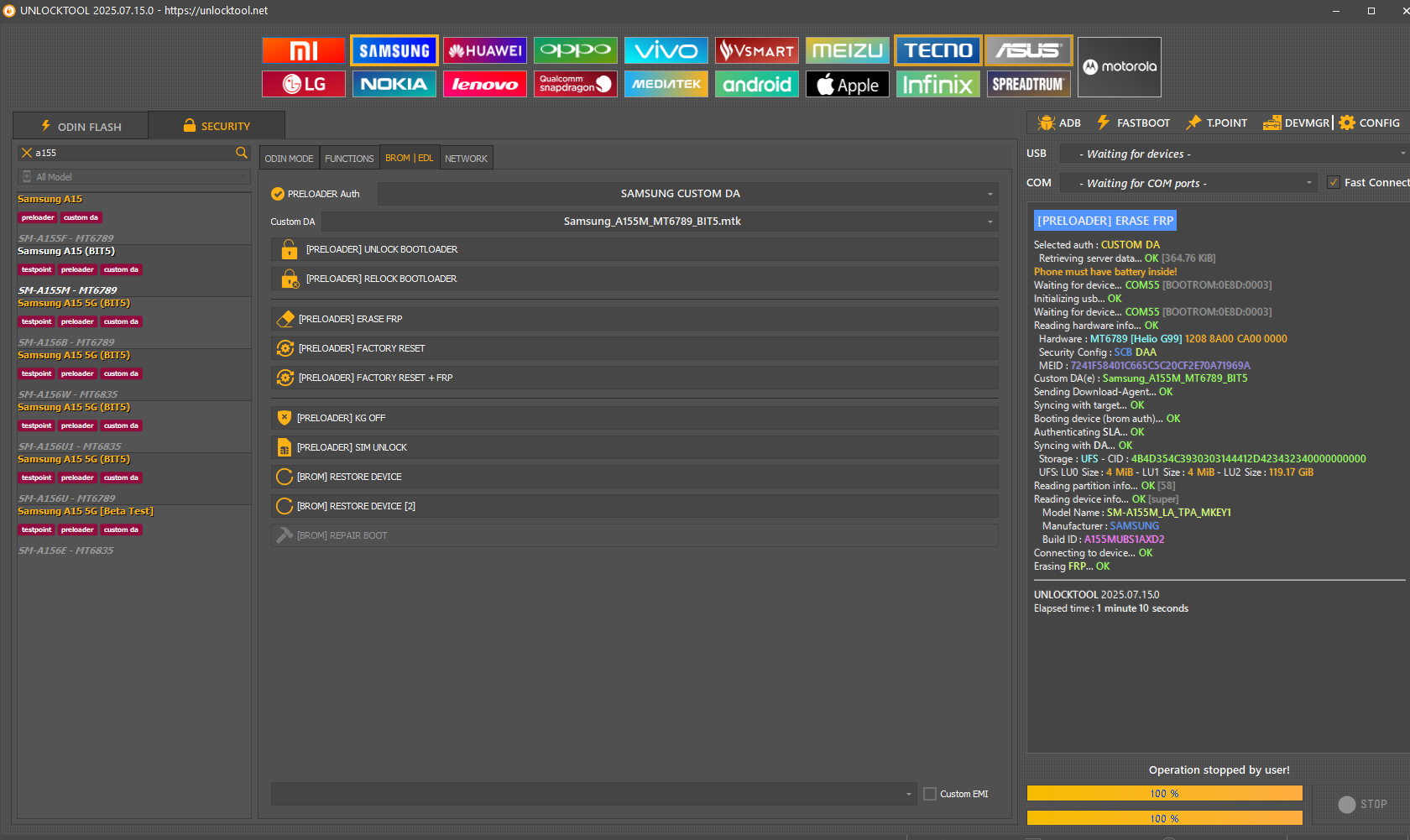Select the Tecno brand logo

[x=938, y=50]
